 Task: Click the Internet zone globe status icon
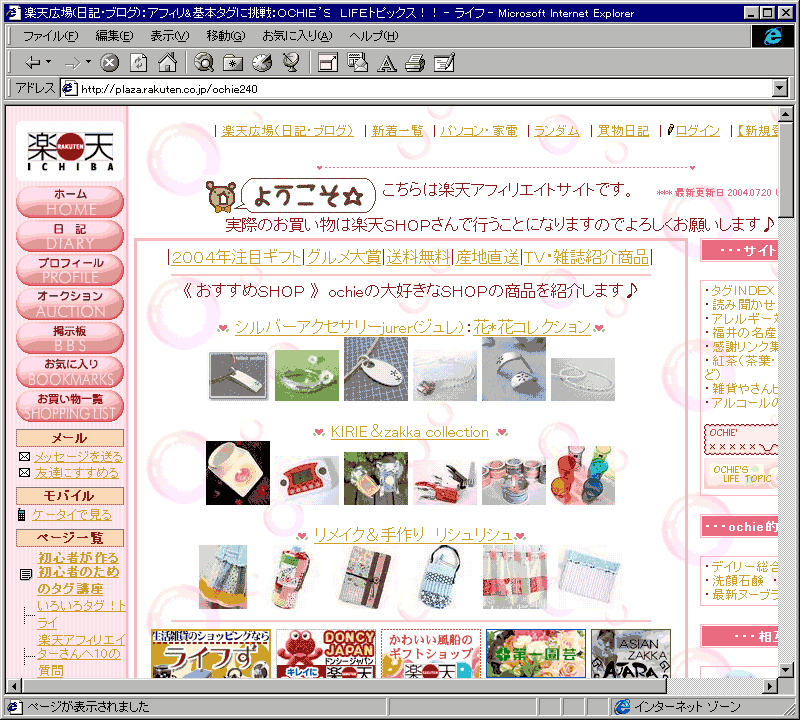622,706
